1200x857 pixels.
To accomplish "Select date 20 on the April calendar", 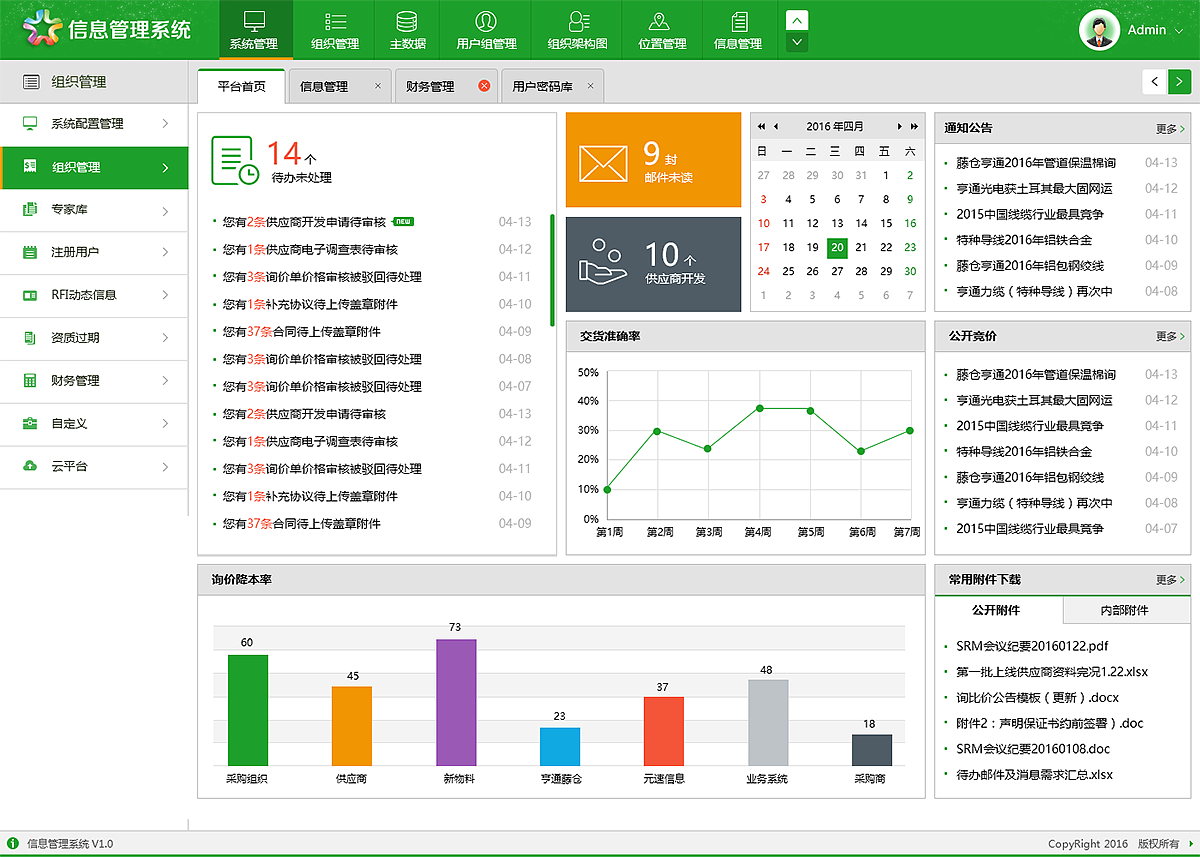I will 837,248.
